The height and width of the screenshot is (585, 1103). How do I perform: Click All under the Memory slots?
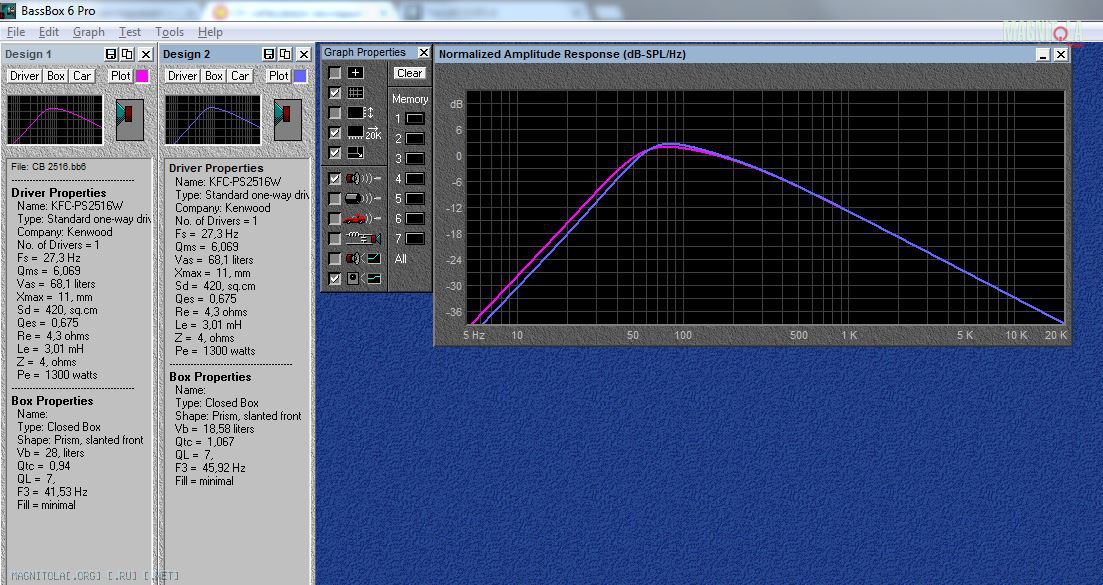(401, 259)
